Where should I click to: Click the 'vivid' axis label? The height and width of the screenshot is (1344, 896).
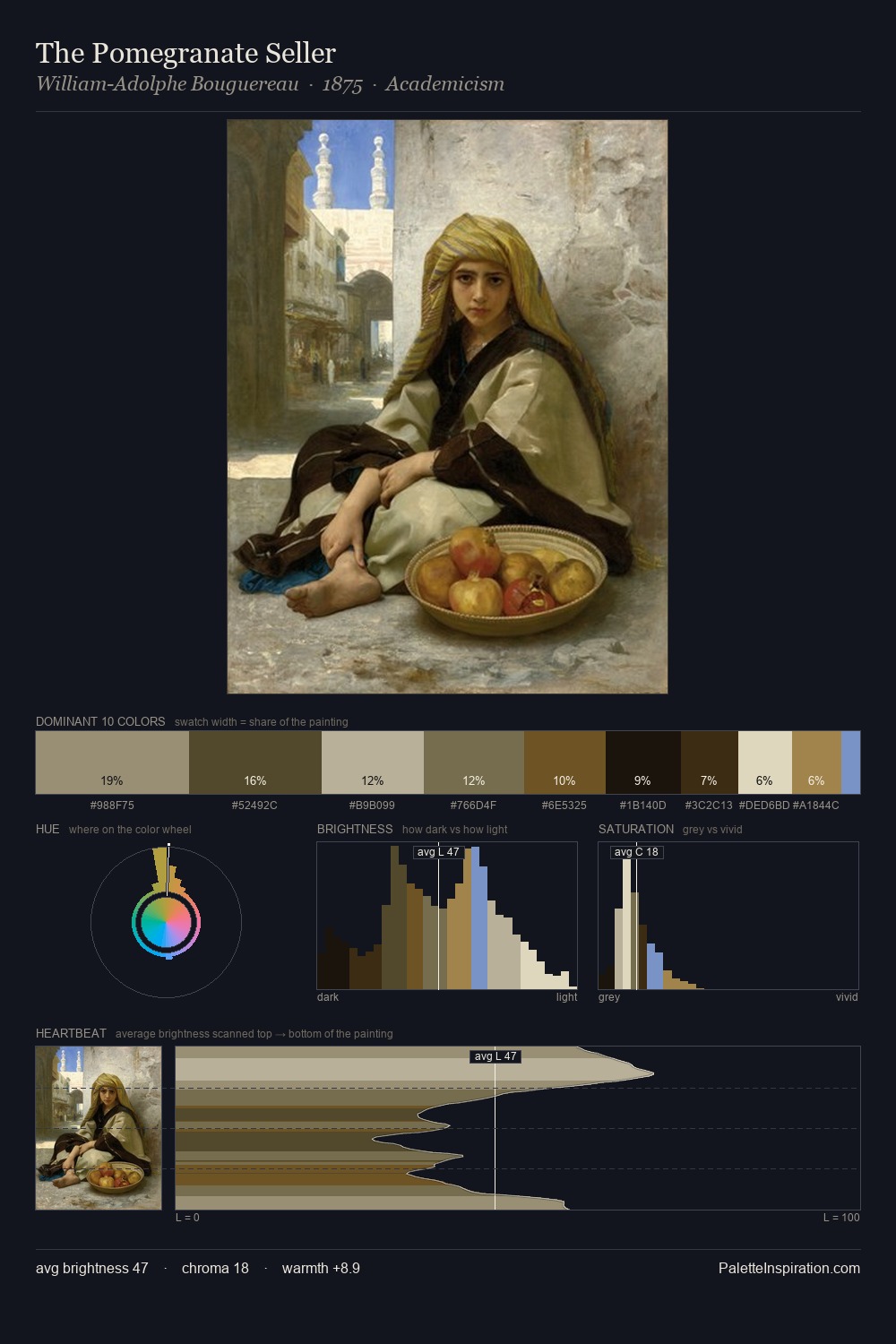847,997
